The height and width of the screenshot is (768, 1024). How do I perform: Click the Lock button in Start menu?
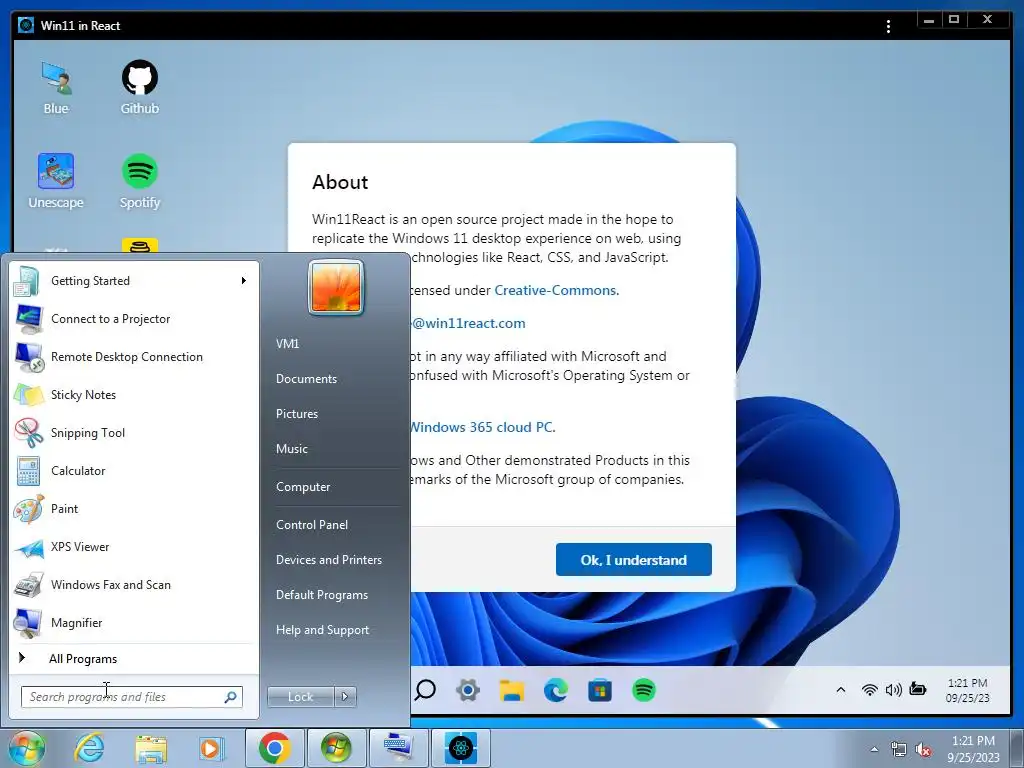(x=300, y=697)
